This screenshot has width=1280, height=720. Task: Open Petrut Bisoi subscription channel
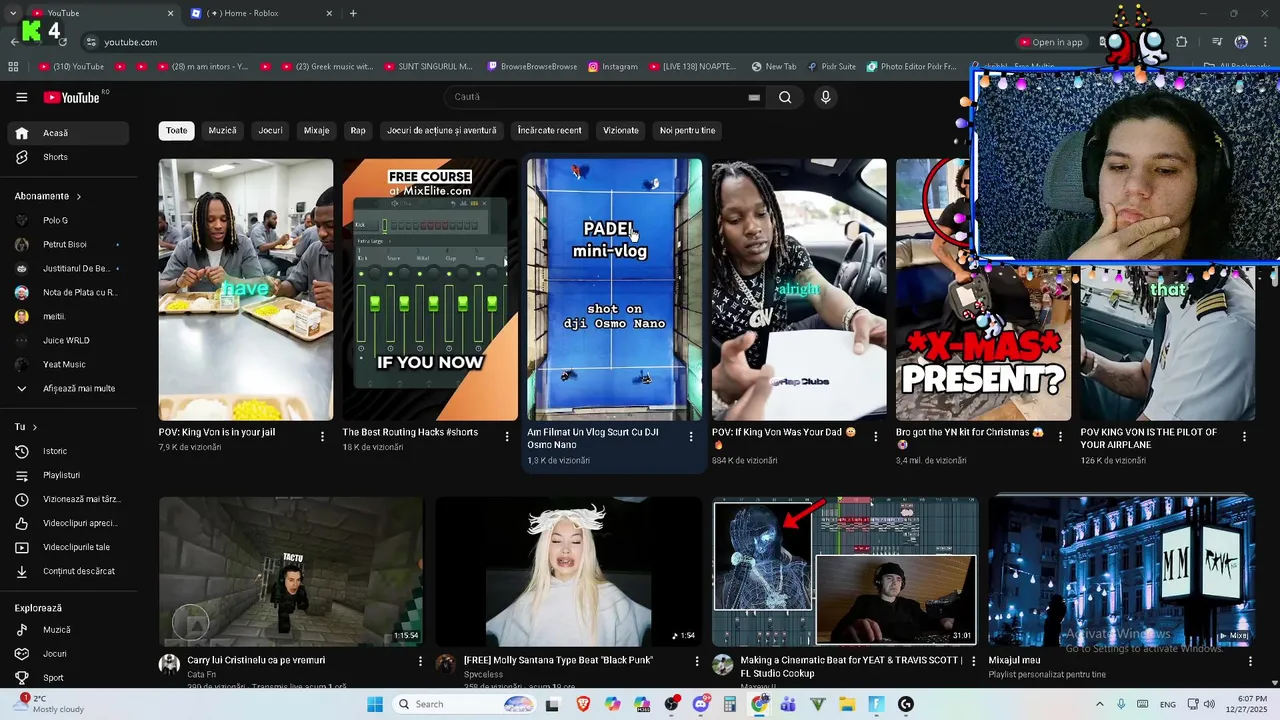[x=68, y=244]
